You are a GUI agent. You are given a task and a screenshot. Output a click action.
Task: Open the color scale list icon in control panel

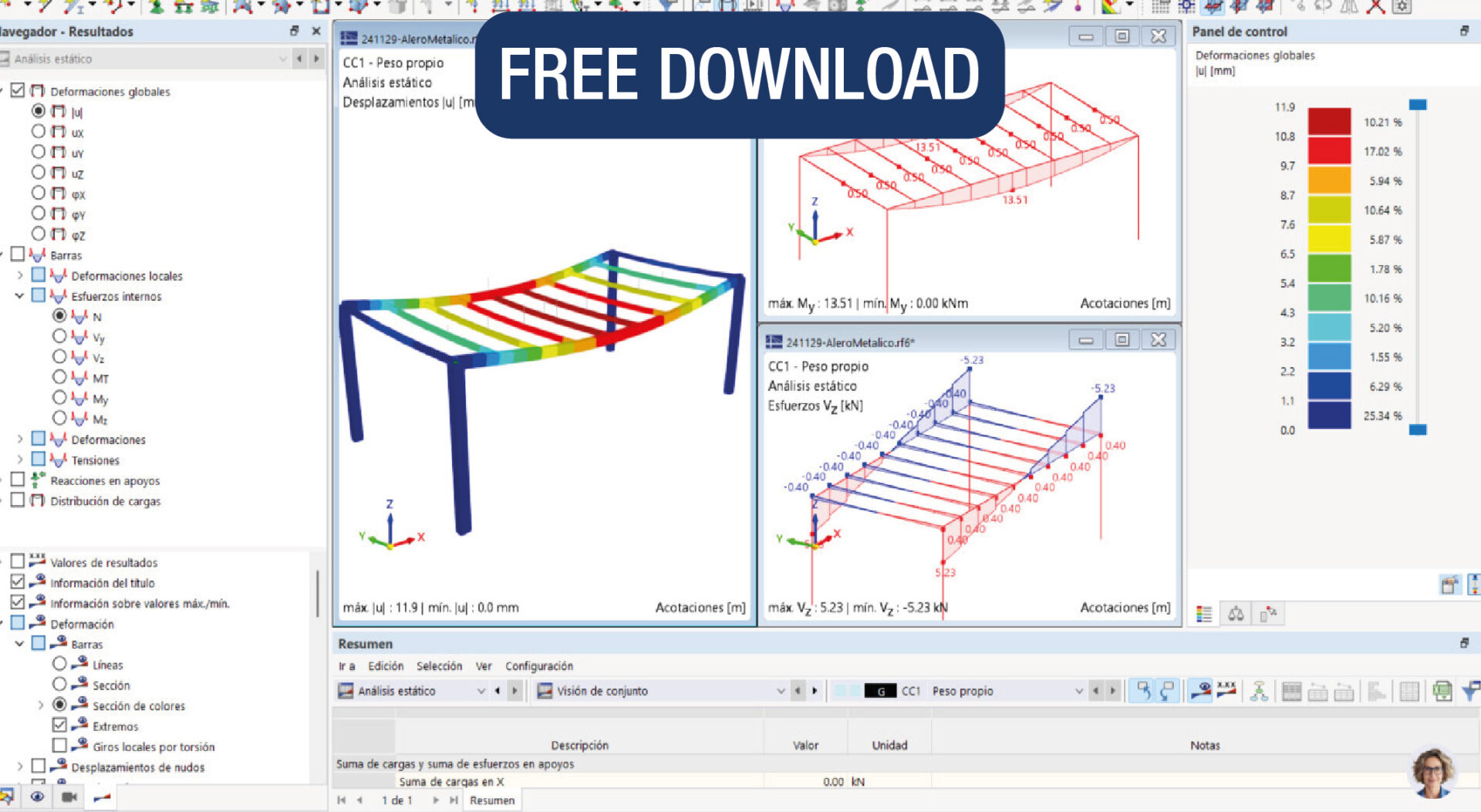coord(1204,615)
